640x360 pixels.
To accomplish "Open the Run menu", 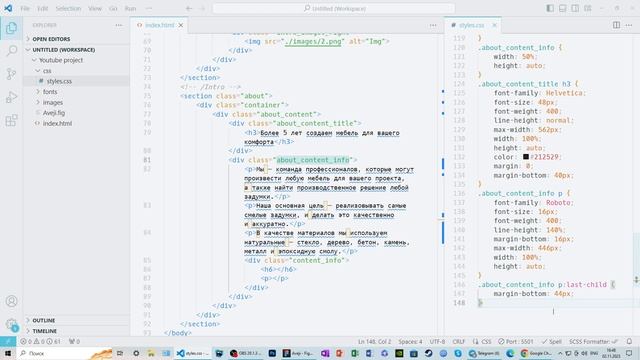I will [x=130, y=8].
